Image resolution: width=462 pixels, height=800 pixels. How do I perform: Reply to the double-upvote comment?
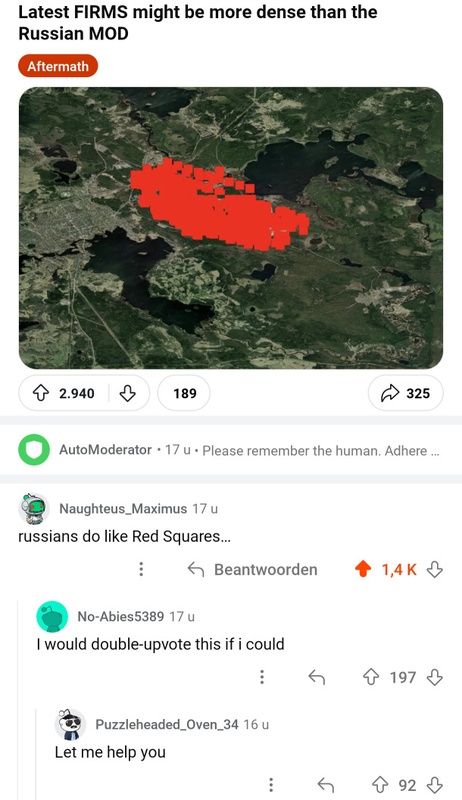317,677
